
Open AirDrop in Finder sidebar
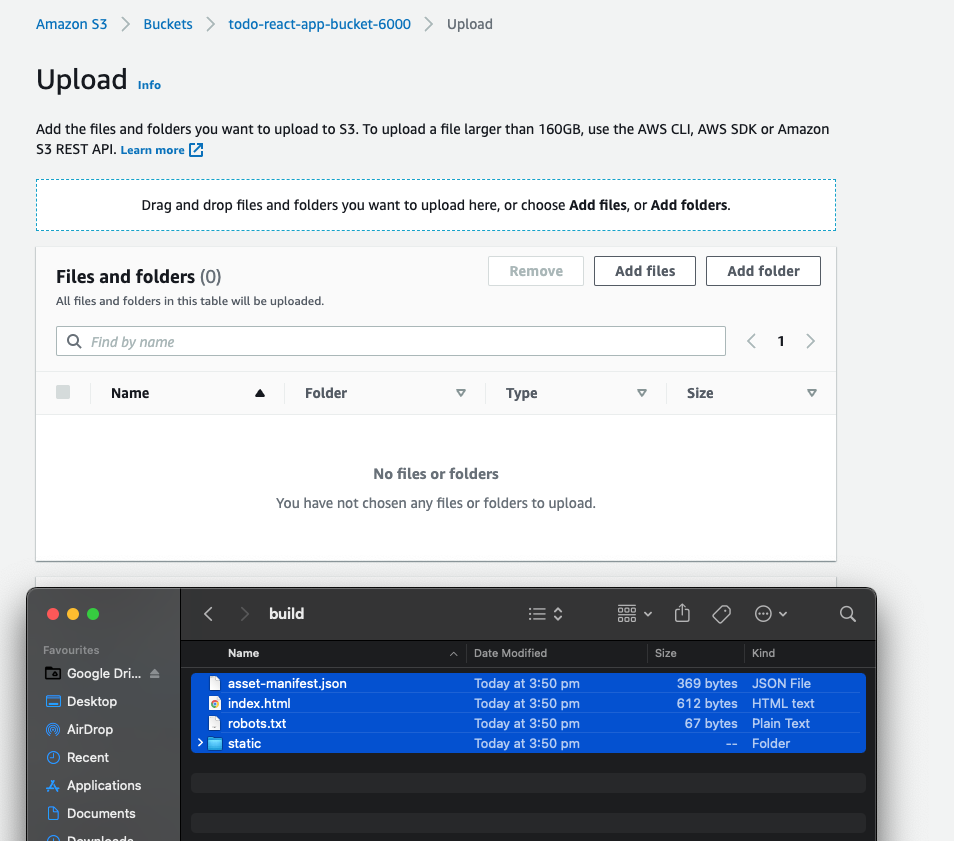click(80, 729)
